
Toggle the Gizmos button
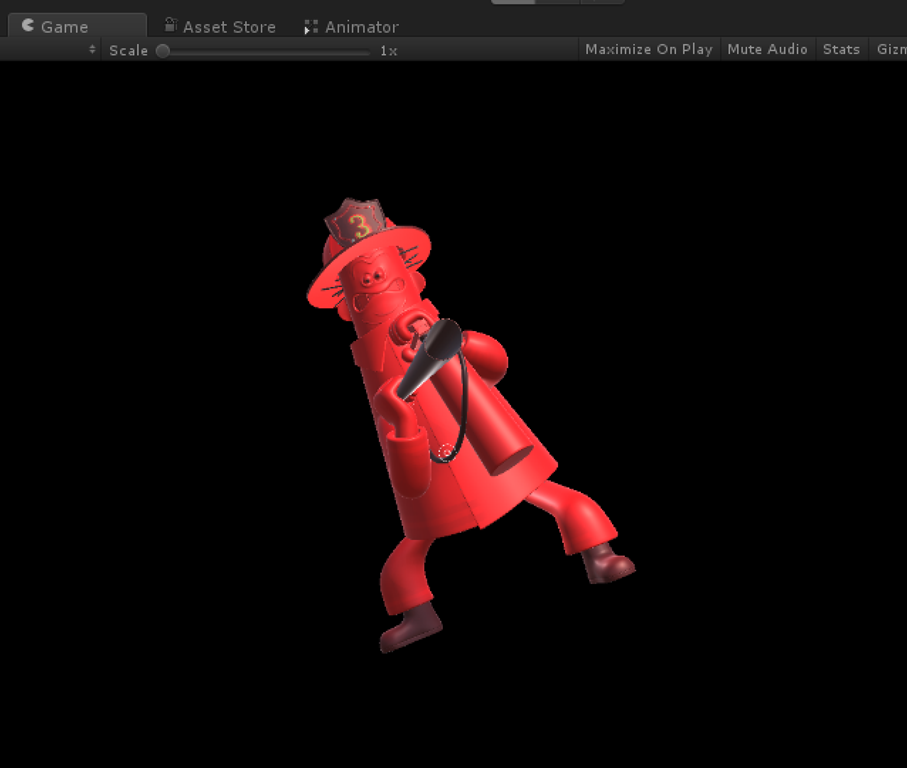tap(888, 50)
